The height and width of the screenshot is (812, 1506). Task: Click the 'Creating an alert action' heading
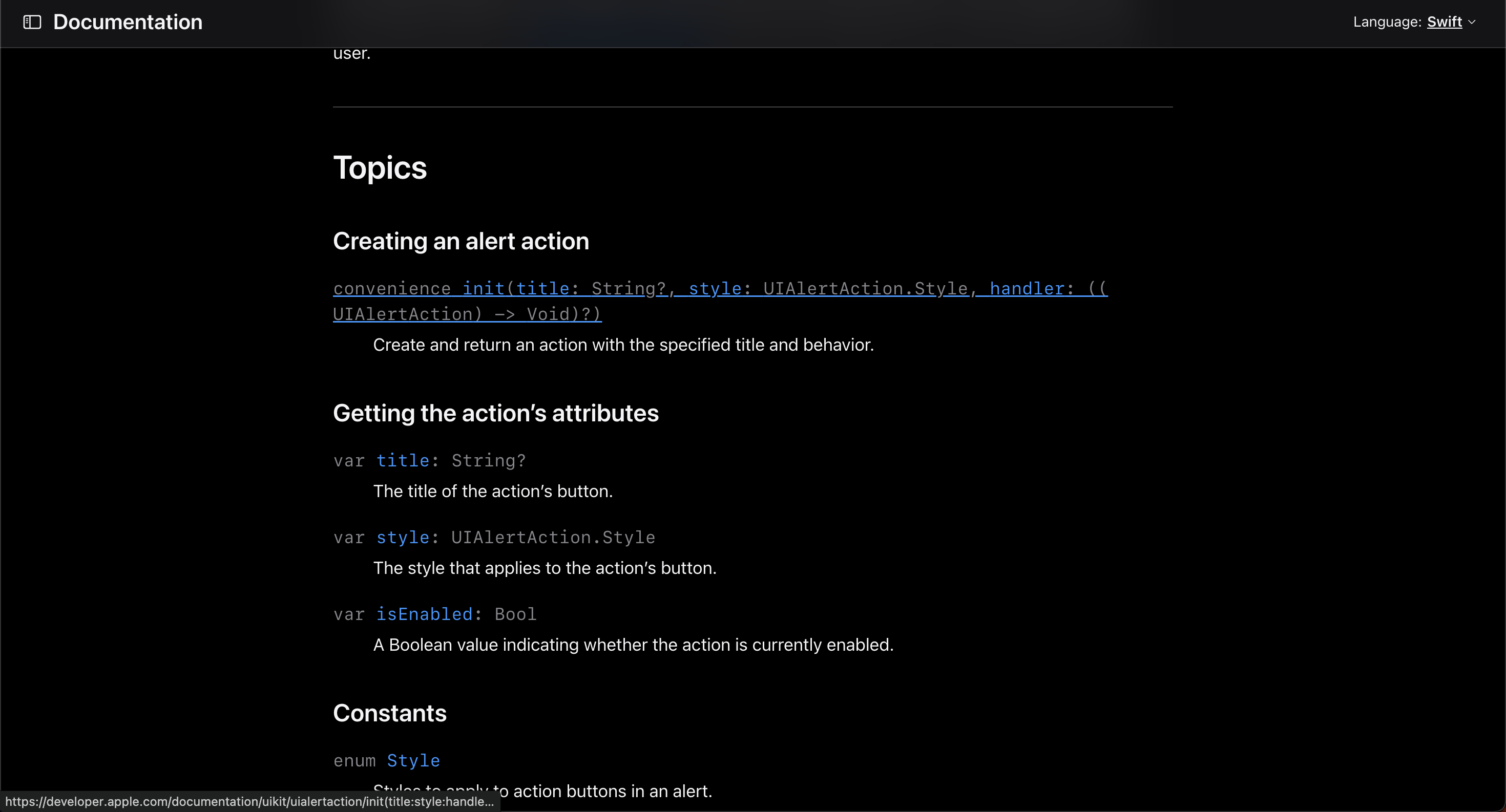(x=461, y=241)
